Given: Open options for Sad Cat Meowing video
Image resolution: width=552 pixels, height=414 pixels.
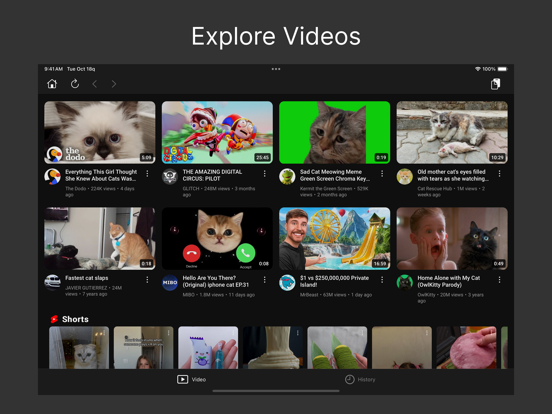Looking at the screenshot, I should pos(382,174).
